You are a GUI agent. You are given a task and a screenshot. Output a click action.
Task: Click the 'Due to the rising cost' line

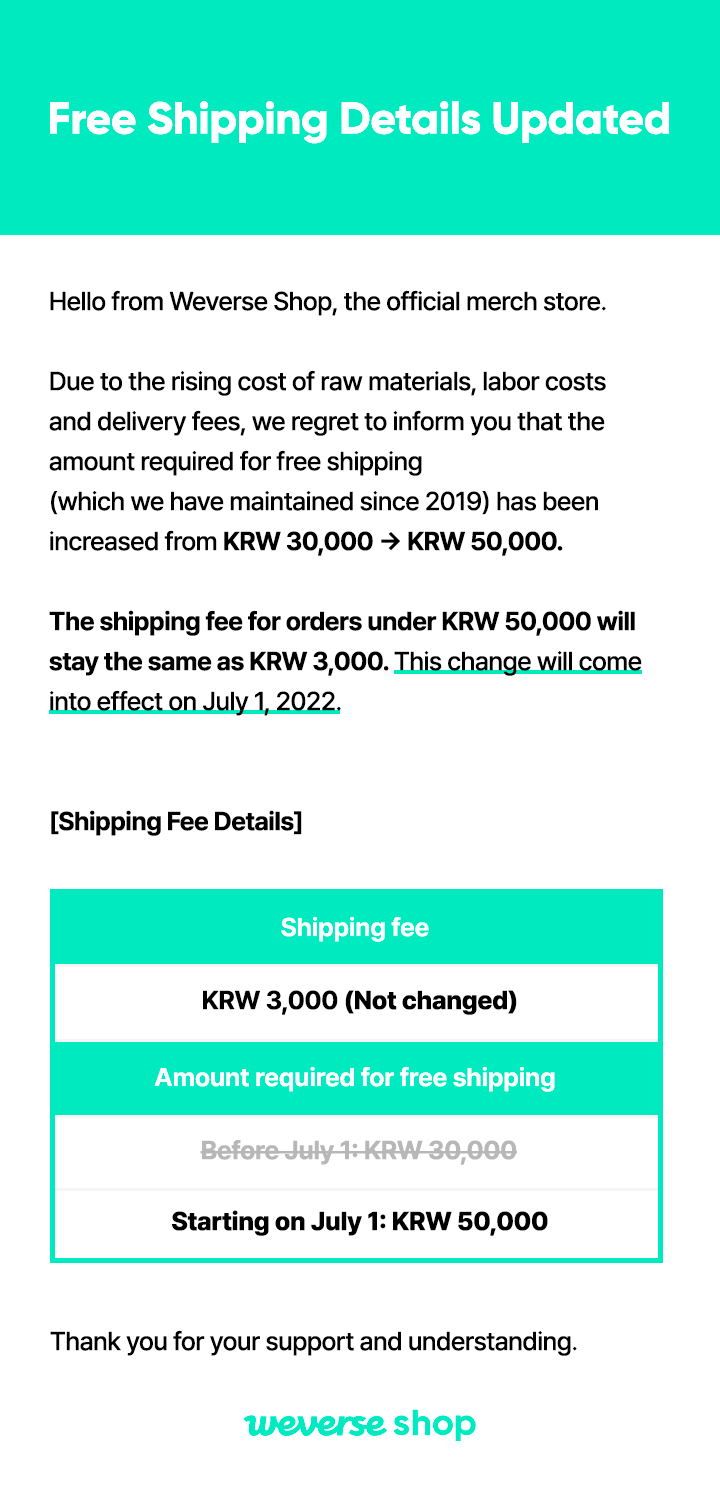[327, 382]
